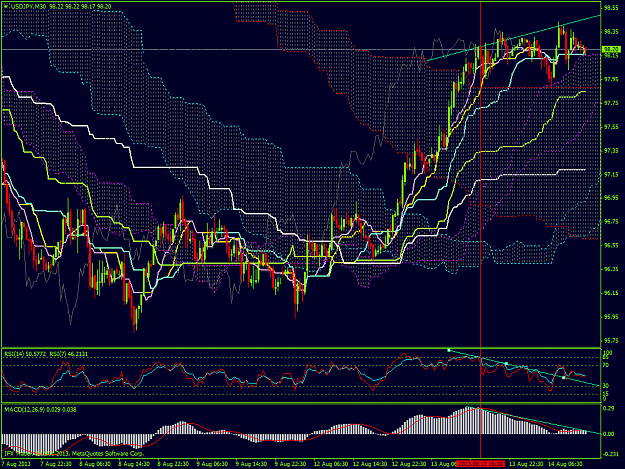Image resolution: width=625 pixels, height=469 pixels.
Task: Click the 96.35 price axis label
Action: pos(611,269)
